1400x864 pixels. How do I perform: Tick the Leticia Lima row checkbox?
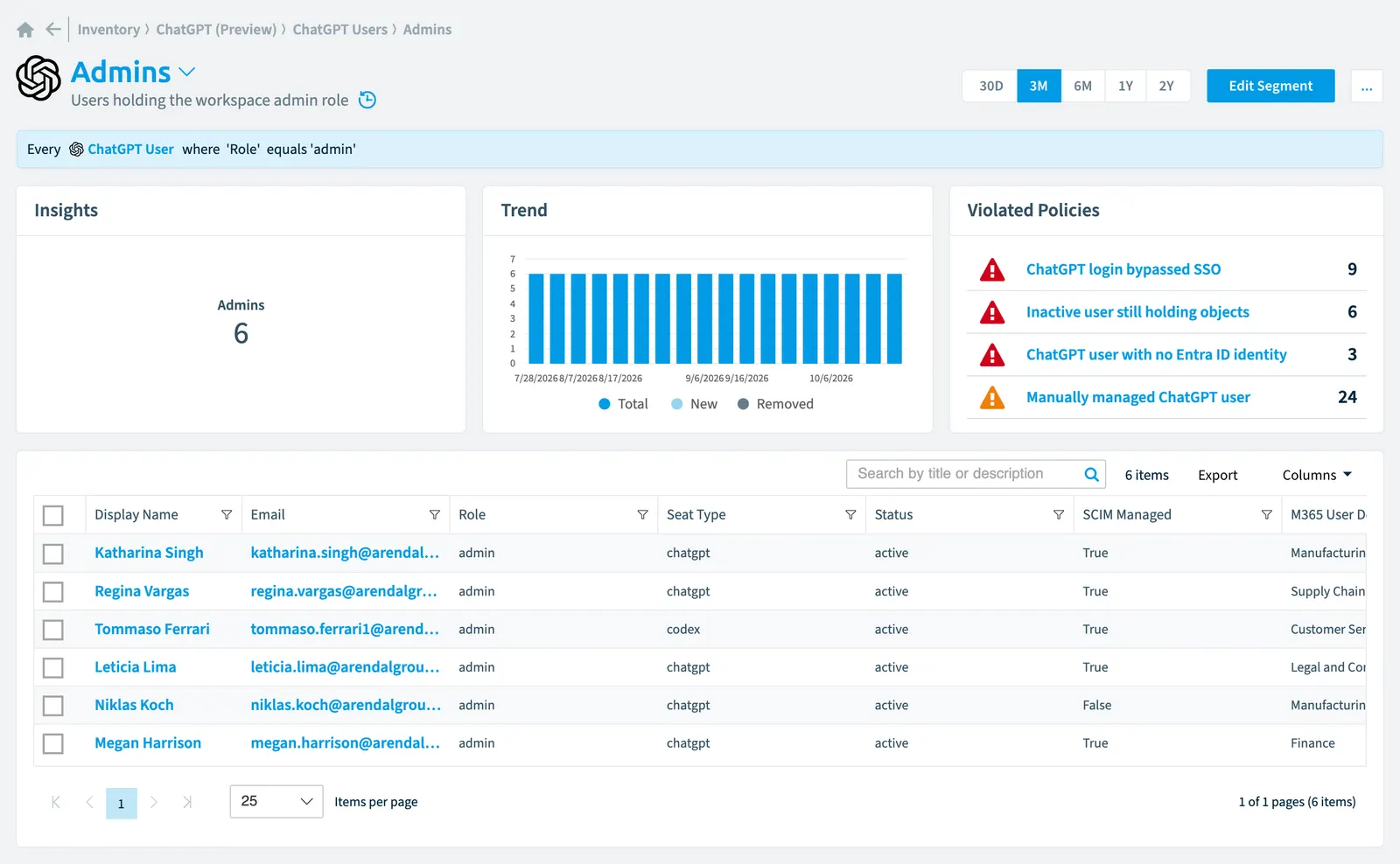point(53,667)
